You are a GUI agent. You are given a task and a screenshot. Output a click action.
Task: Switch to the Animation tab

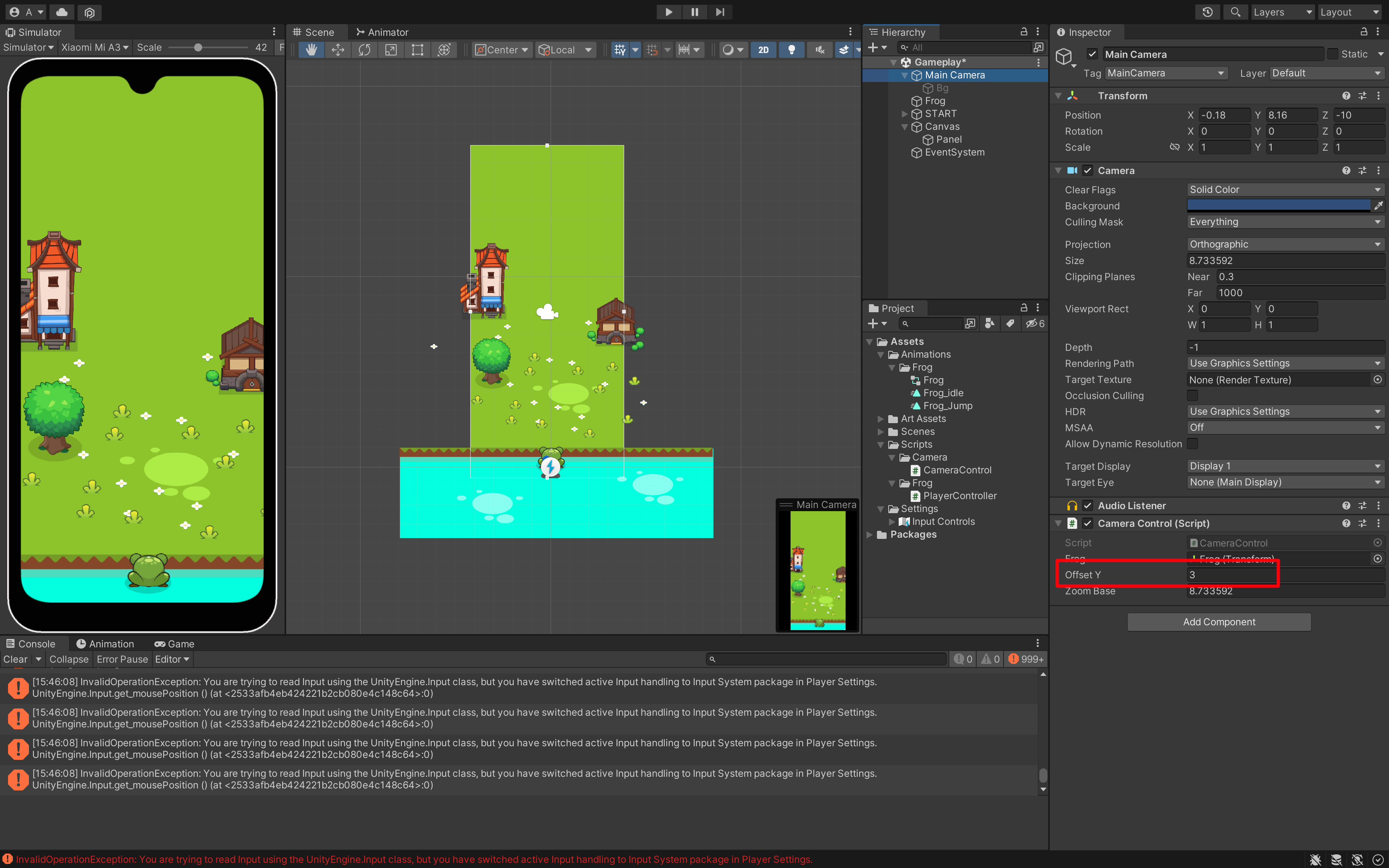[105, 644]
